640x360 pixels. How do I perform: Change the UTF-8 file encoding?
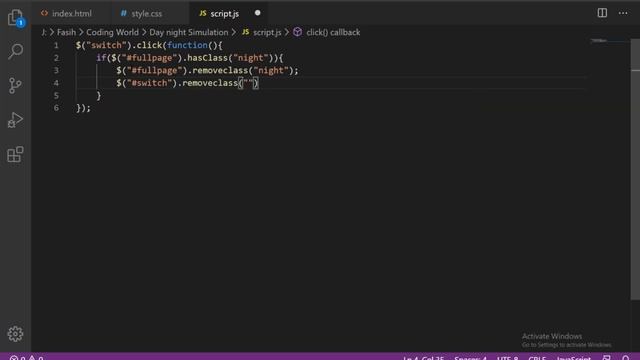pyautogui.click(x=507, y=358)
